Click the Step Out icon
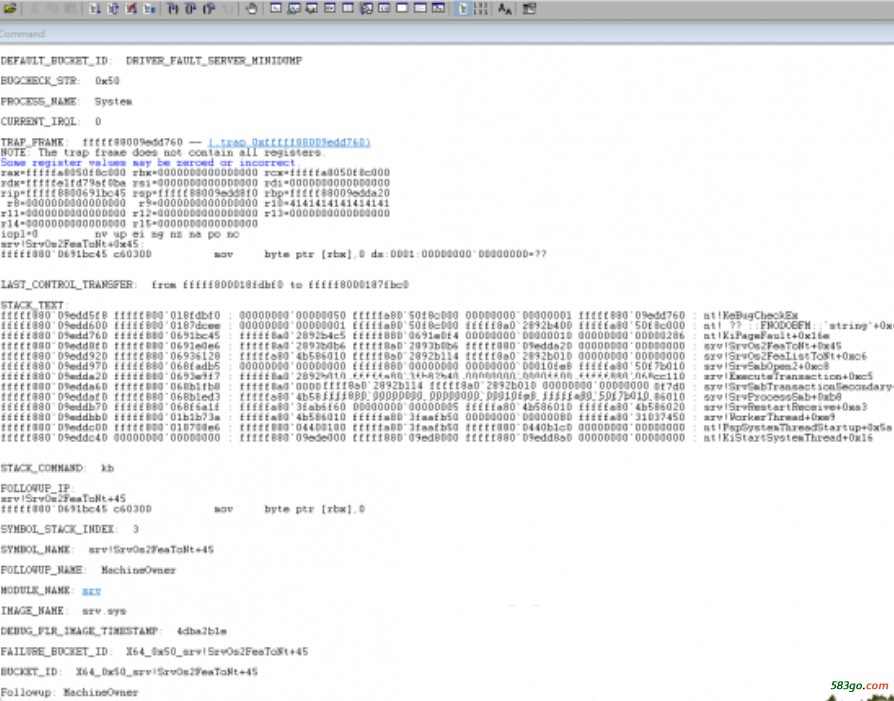Viewport: 894px width, 701px height. click(209, 9)
